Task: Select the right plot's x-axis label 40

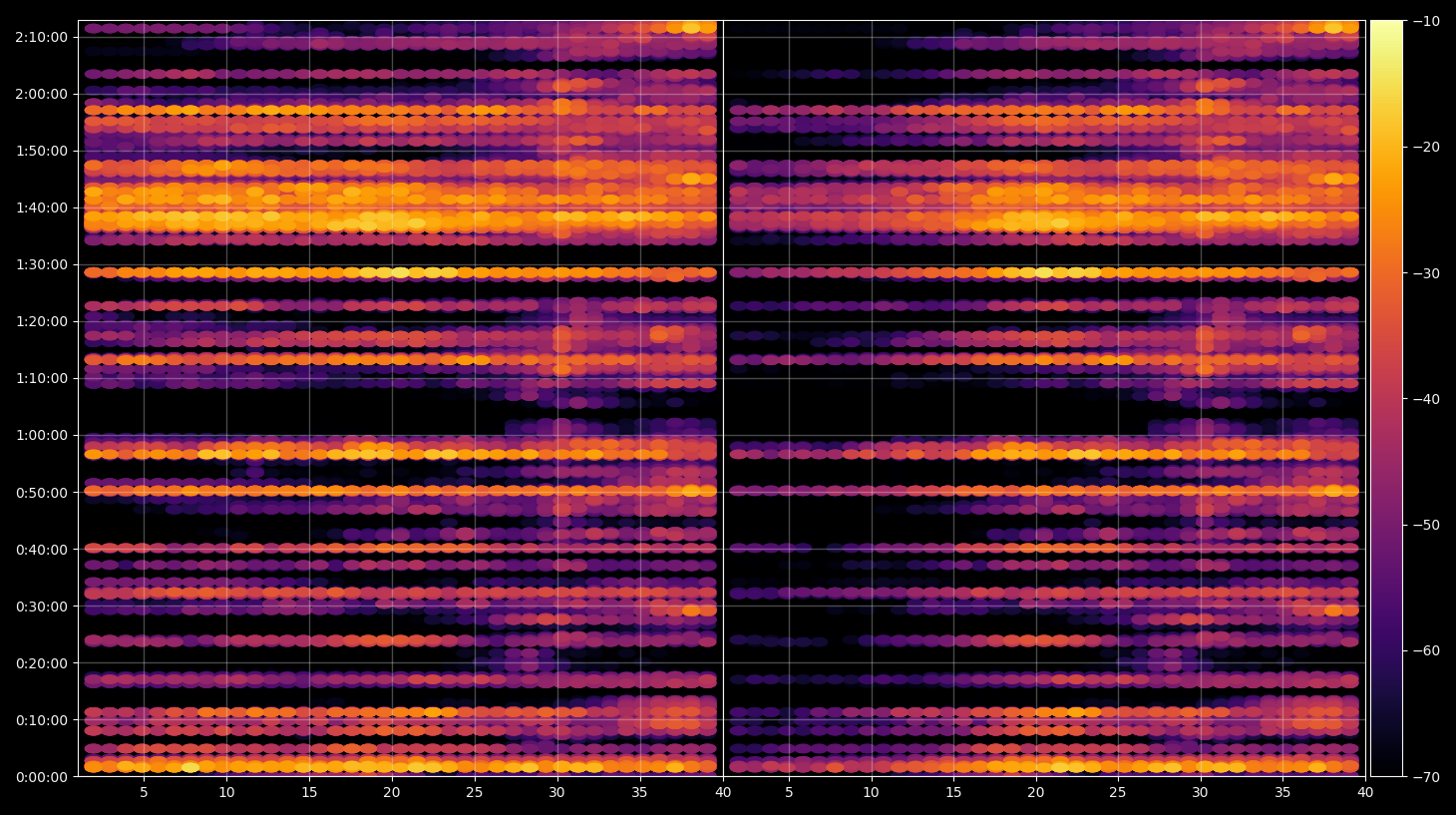Action: tap(1365, 793)
